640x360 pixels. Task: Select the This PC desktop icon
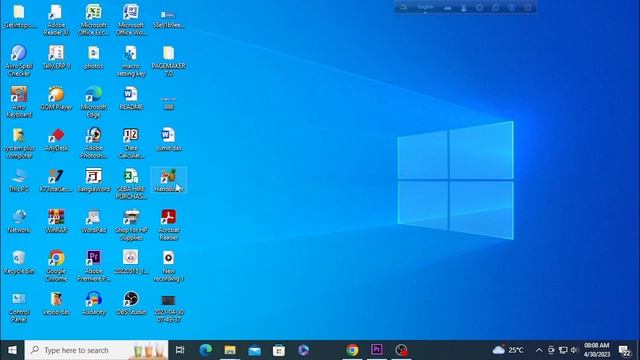pos(19,181)
